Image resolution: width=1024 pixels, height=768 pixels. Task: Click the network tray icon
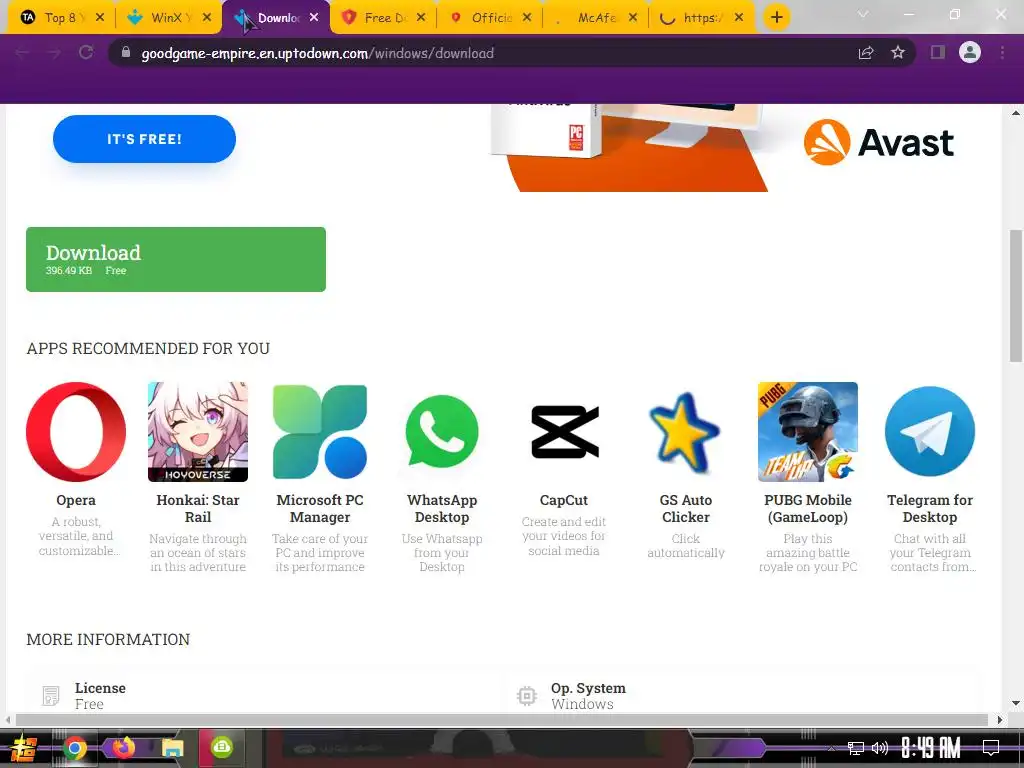tap(856, 748)
